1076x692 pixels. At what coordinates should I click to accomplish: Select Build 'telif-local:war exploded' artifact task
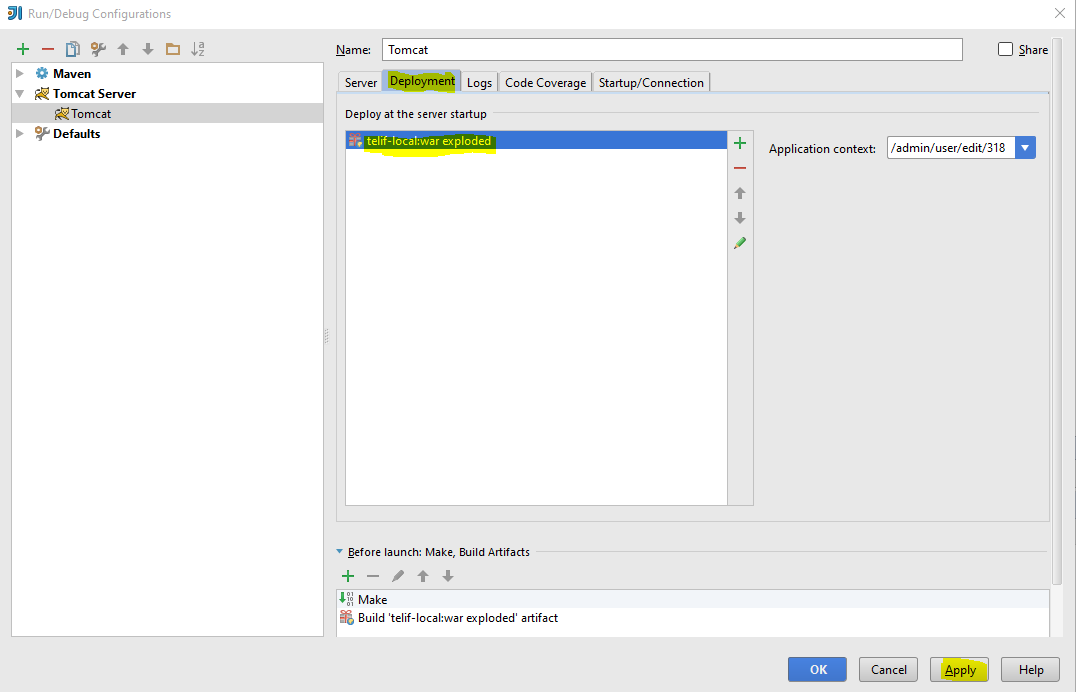pos(692,617)
